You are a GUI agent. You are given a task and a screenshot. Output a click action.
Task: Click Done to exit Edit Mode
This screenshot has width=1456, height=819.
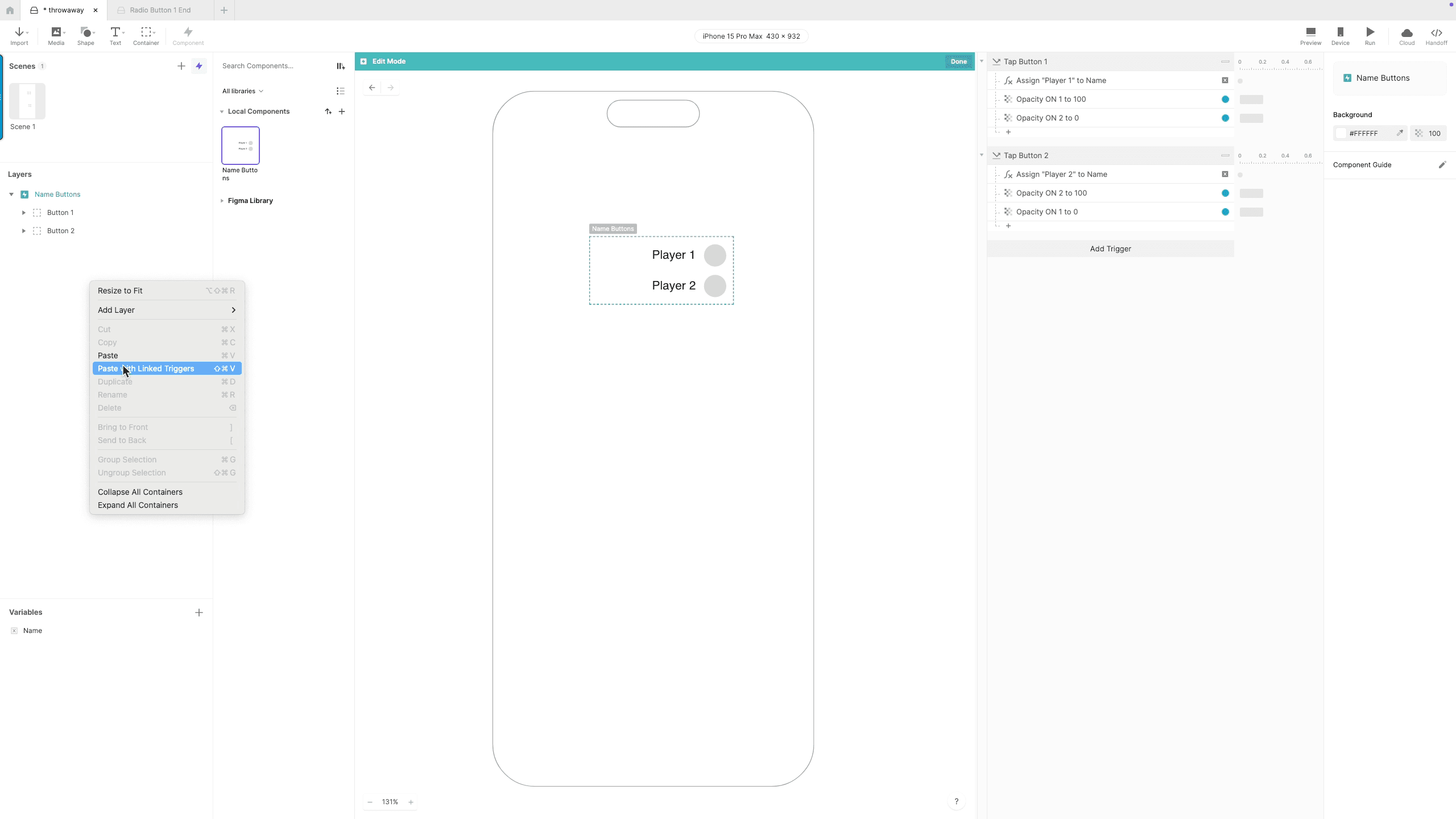[x=958, y=61]
